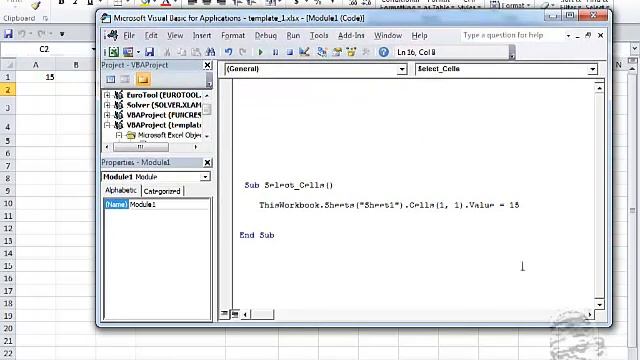Click the code window scroll down arrow
This screenshot has width=640, height=360.
[599, 304]
